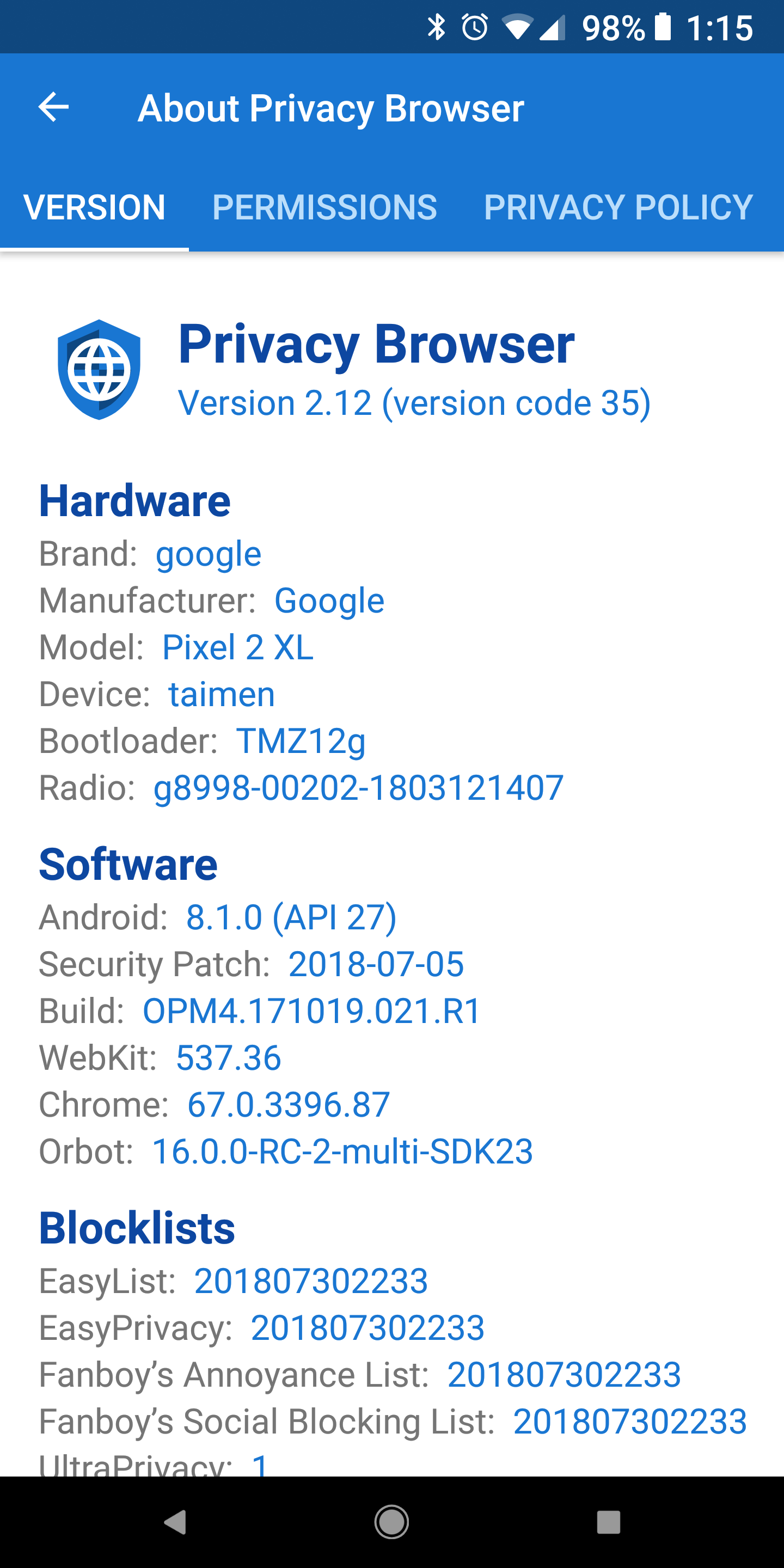
Task: Tap the Orbot version value
Action: coord(342,1151)
